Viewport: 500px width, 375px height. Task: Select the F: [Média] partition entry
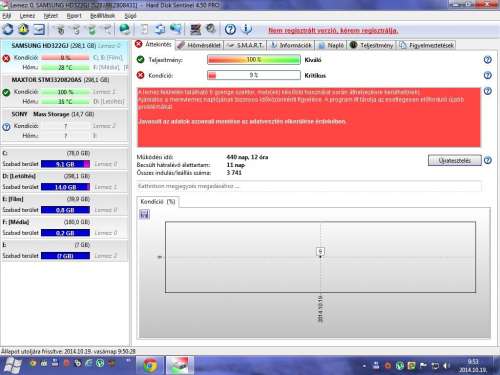click(x=64, y=227)
